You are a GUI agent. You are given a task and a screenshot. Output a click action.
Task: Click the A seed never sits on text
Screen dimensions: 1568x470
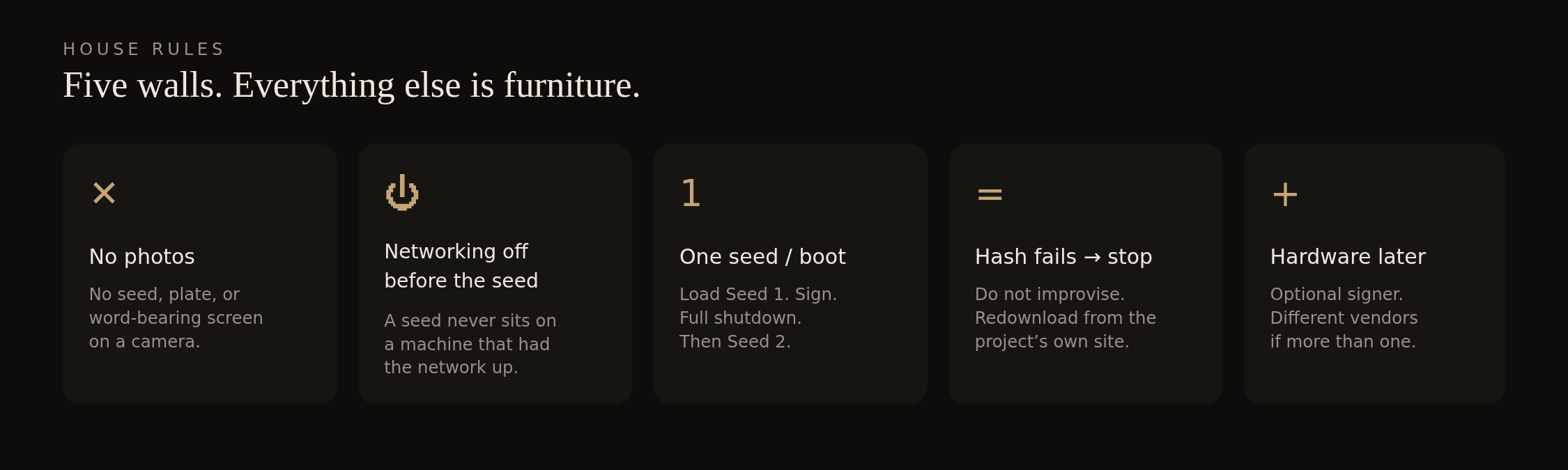(x=470, y=321)
